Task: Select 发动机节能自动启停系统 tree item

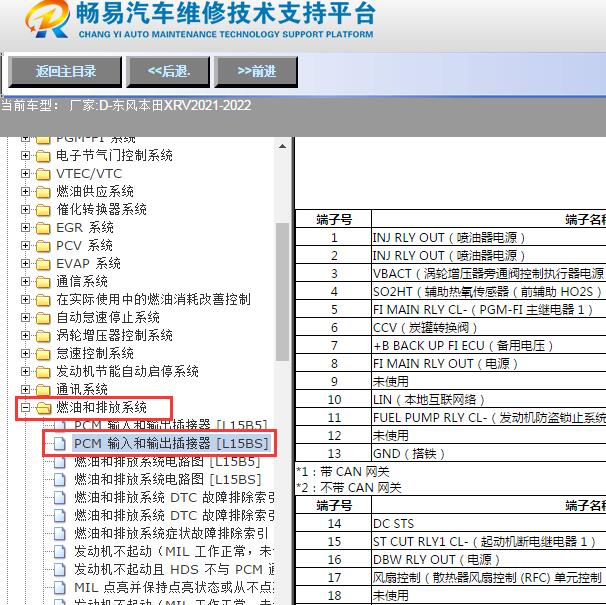Action: [127, 372]
